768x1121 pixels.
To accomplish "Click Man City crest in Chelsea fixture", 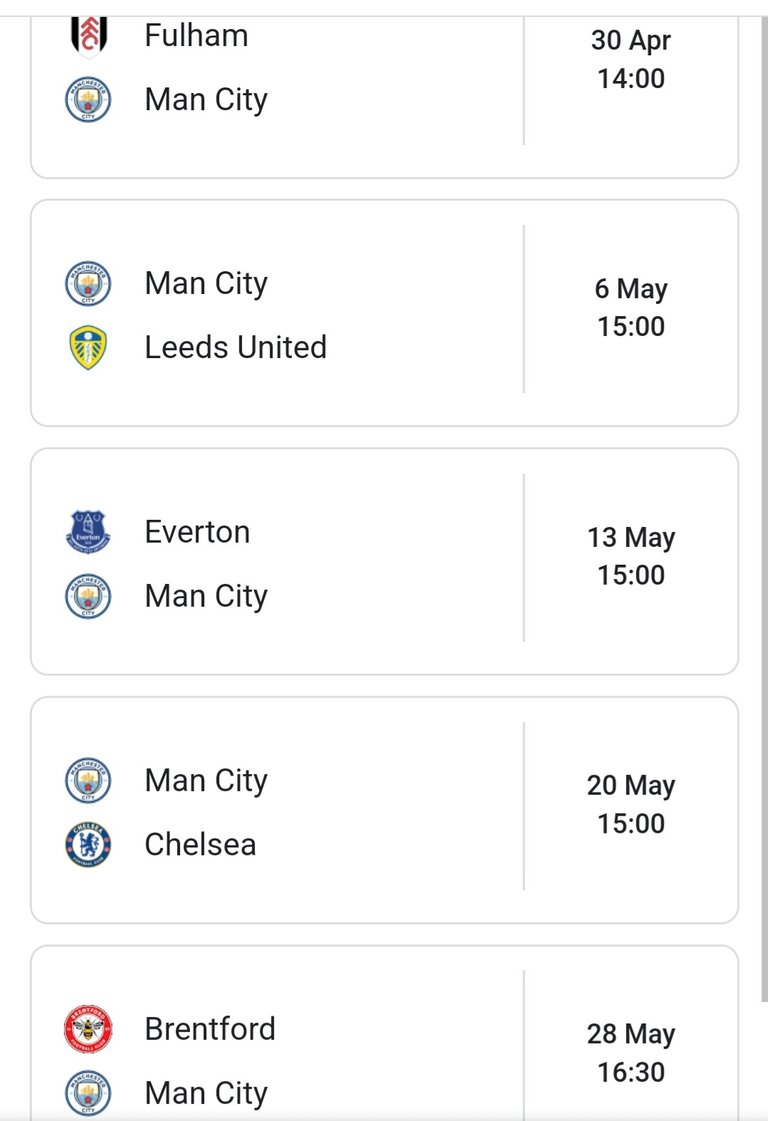I will point(88,781).
